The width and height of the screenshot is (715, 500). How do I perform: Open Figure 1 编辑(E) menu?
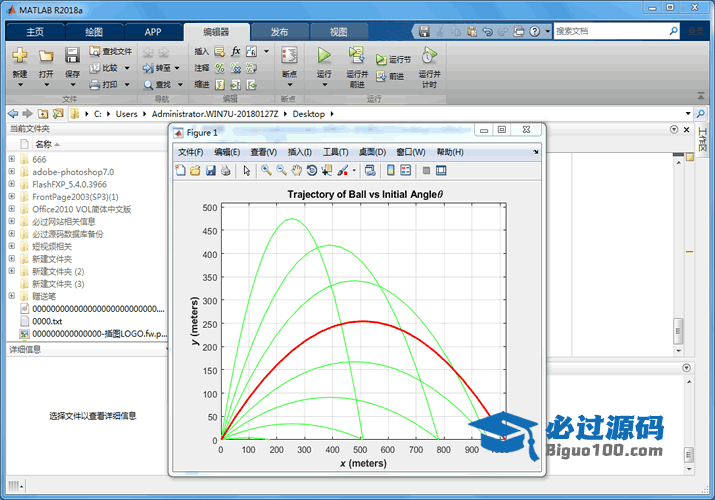pyautogui.click(x=227, y=152)
